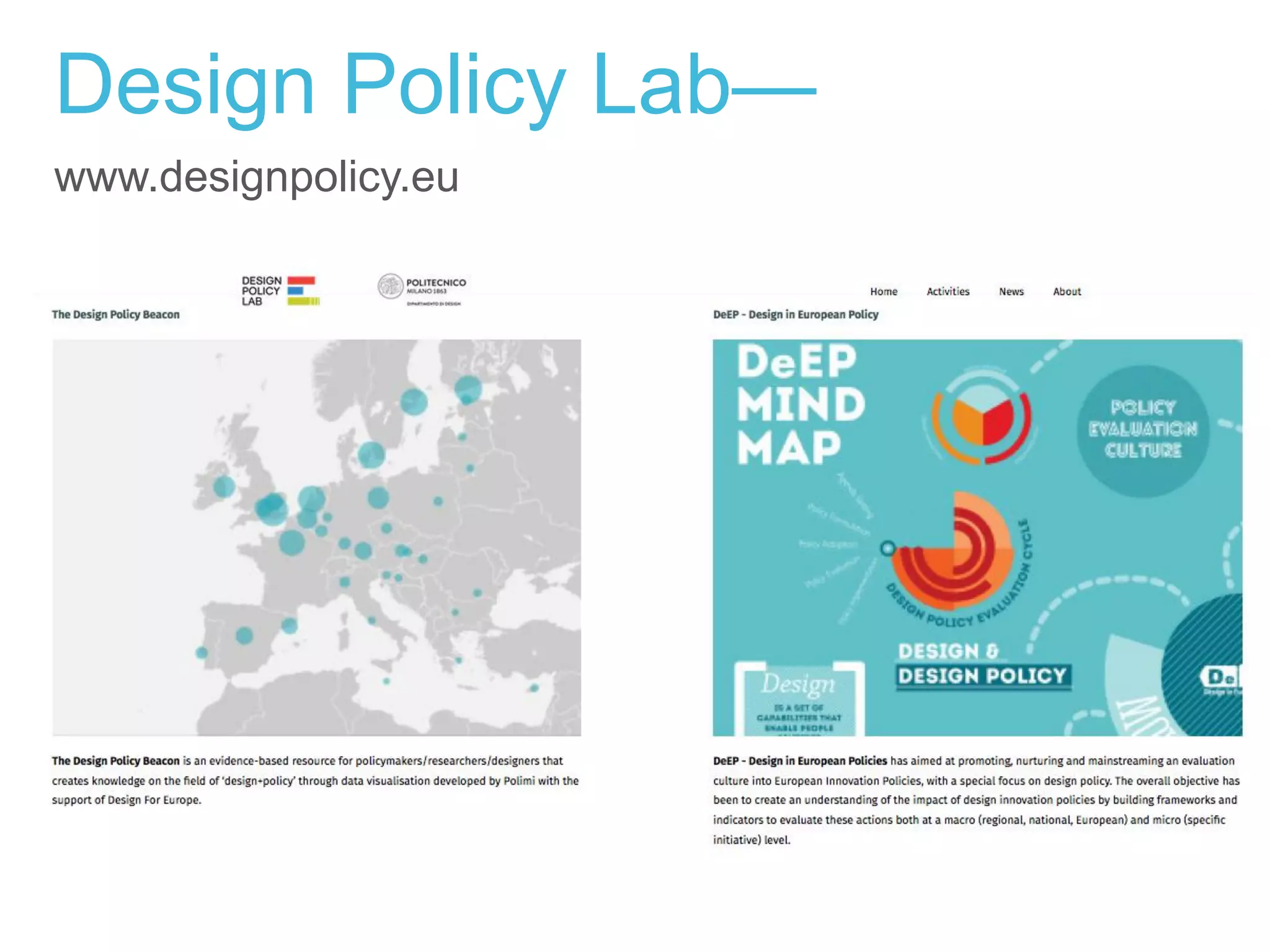
Task: Click bold 'DeEP - Design in European Policies' text
Action: pyautogui.click(x=800, y=760)
